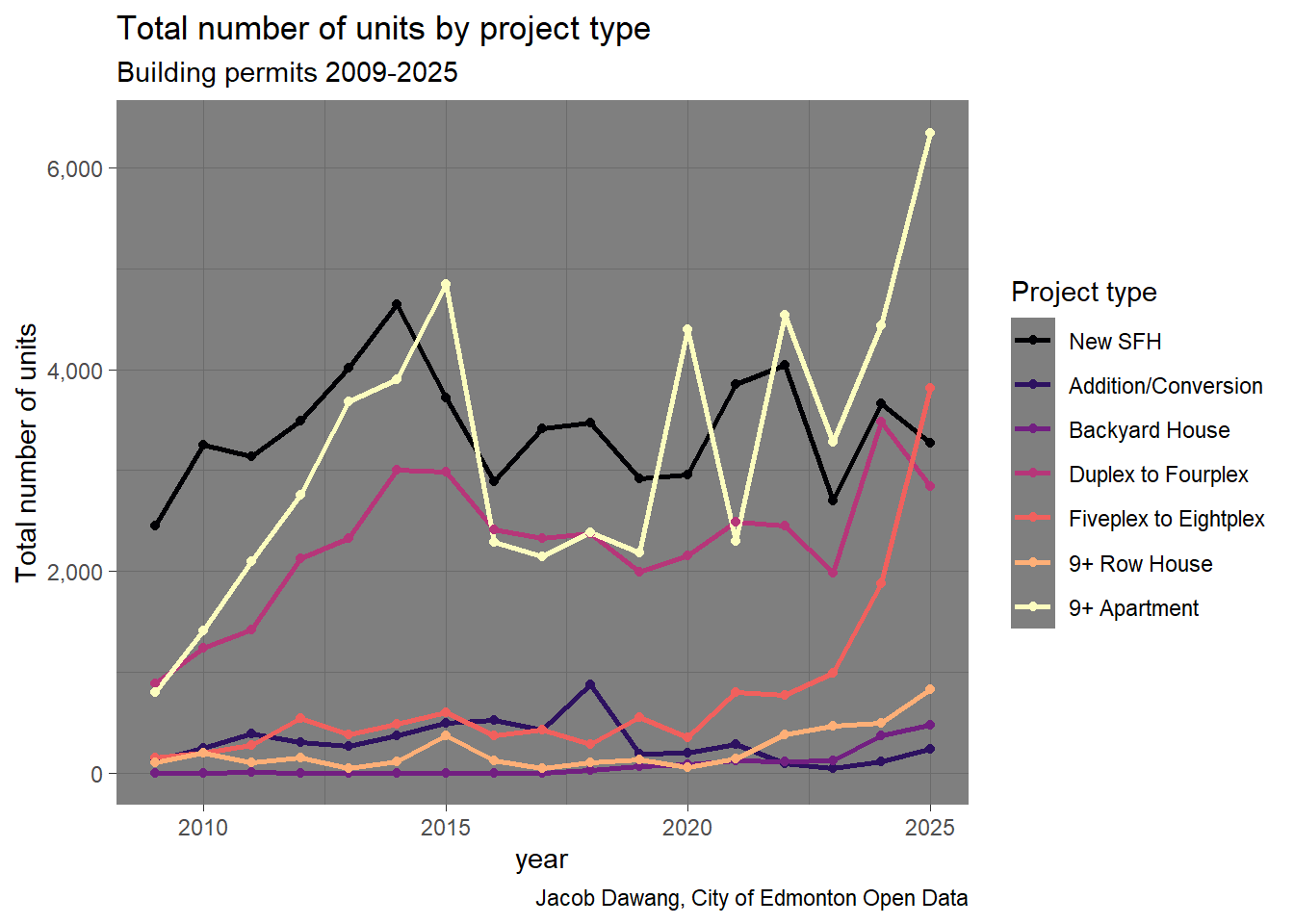This screenshot has height=924, width=1294.
Task: Click the Jacob Dawang source caption
Action: tap(751, 898)
